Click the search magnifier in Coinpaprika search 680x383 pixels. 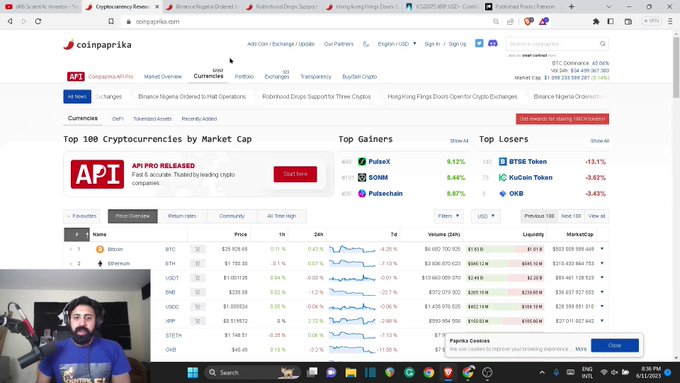pos(602,44)
